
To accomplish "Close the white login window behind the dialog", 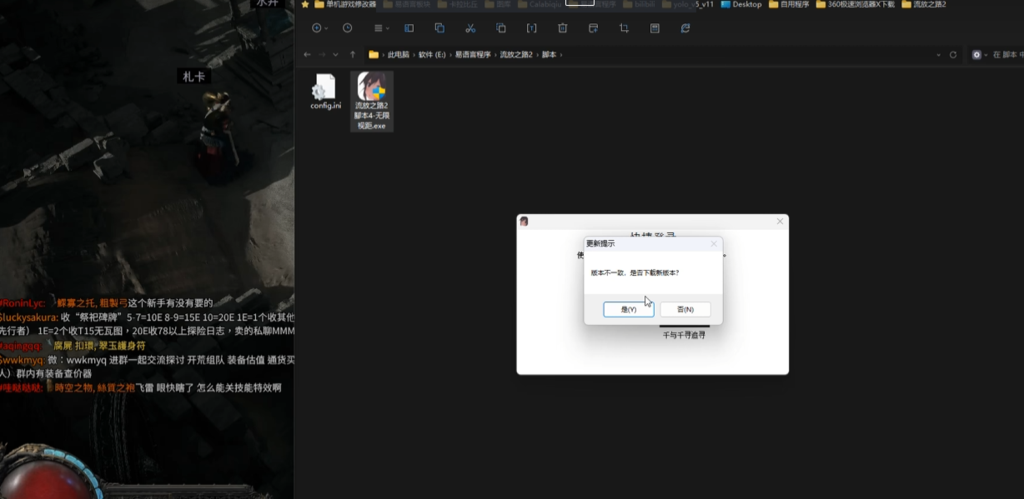I will click(780, 221).
